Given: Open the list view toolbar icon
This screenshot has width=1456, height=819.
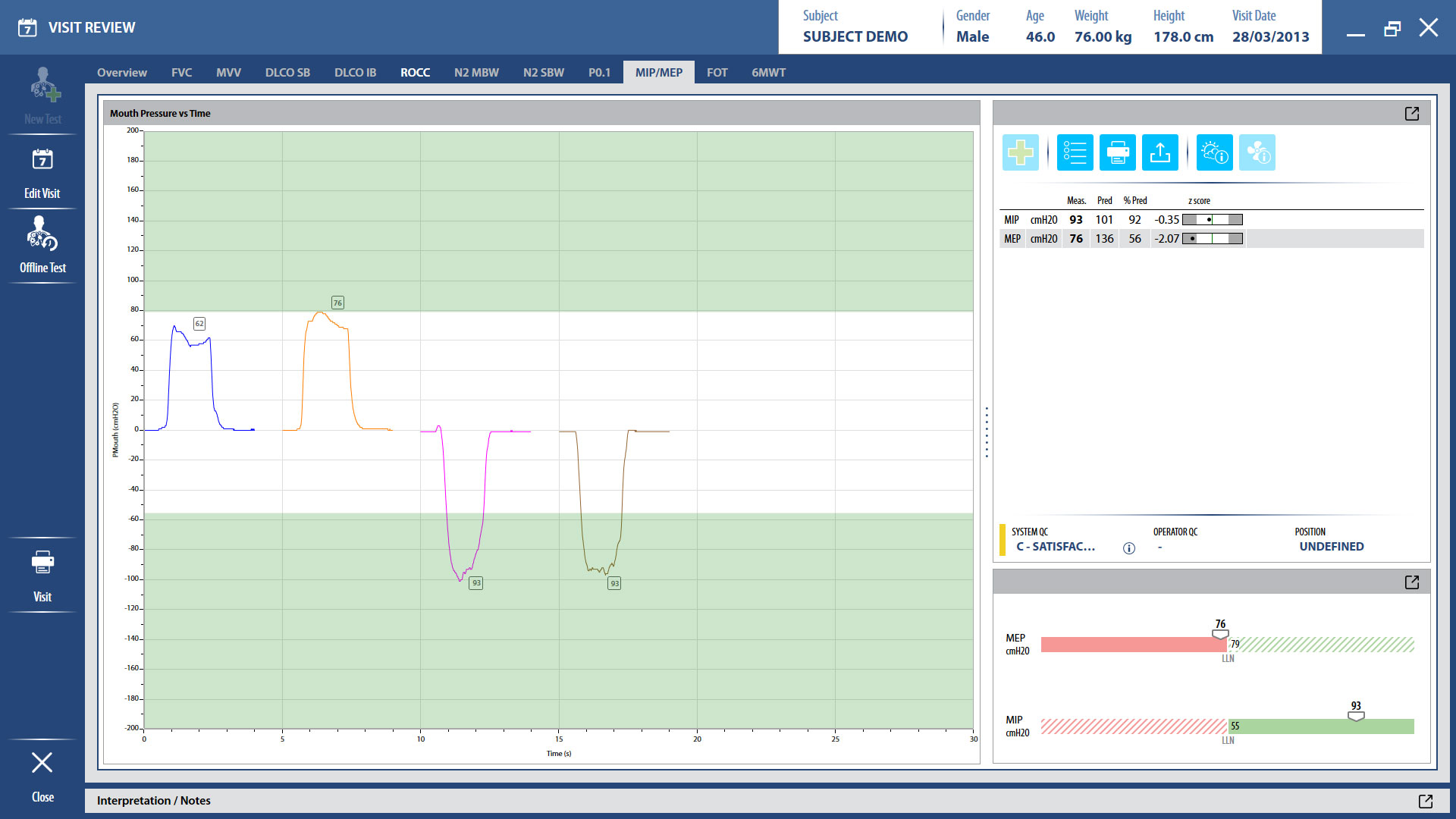Looking at the screenshot, I should pyautogui.click(x=1075, y=152).
